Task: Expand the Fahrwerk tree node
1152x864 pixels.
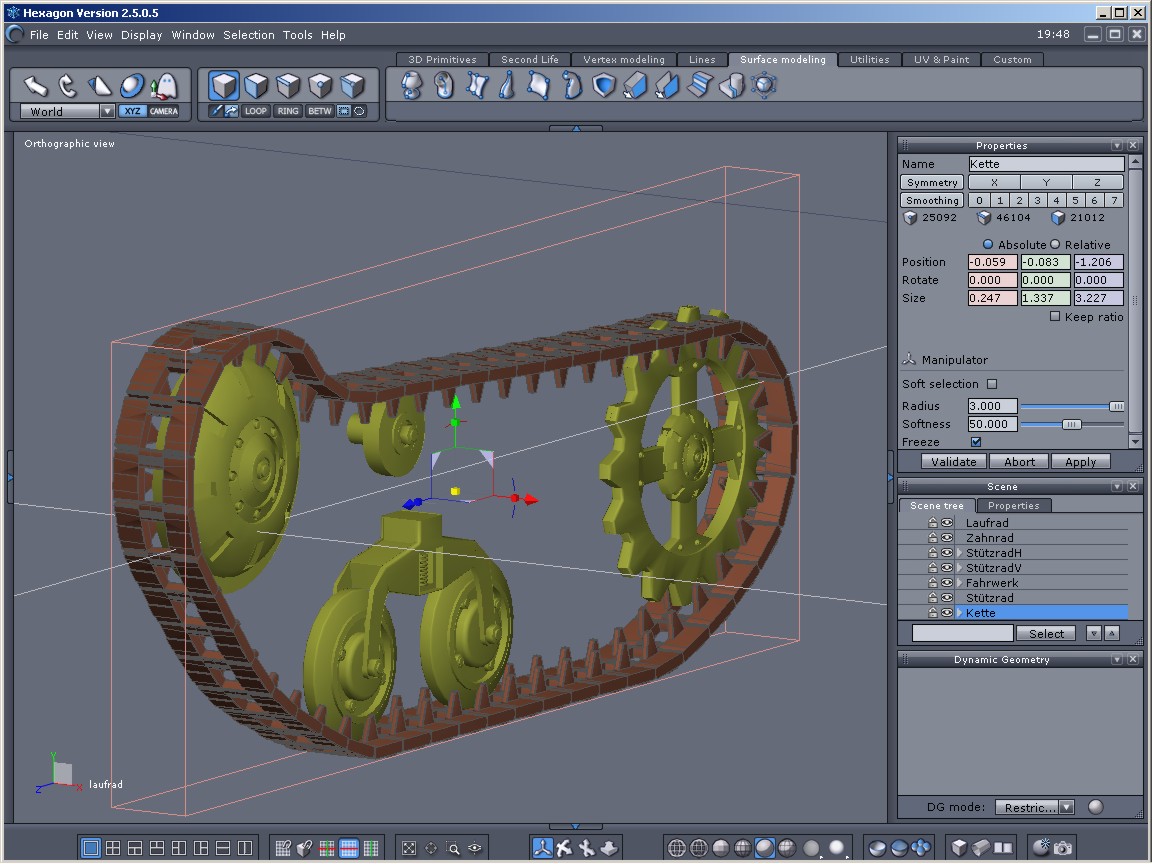Action: (x=960, y=583)
